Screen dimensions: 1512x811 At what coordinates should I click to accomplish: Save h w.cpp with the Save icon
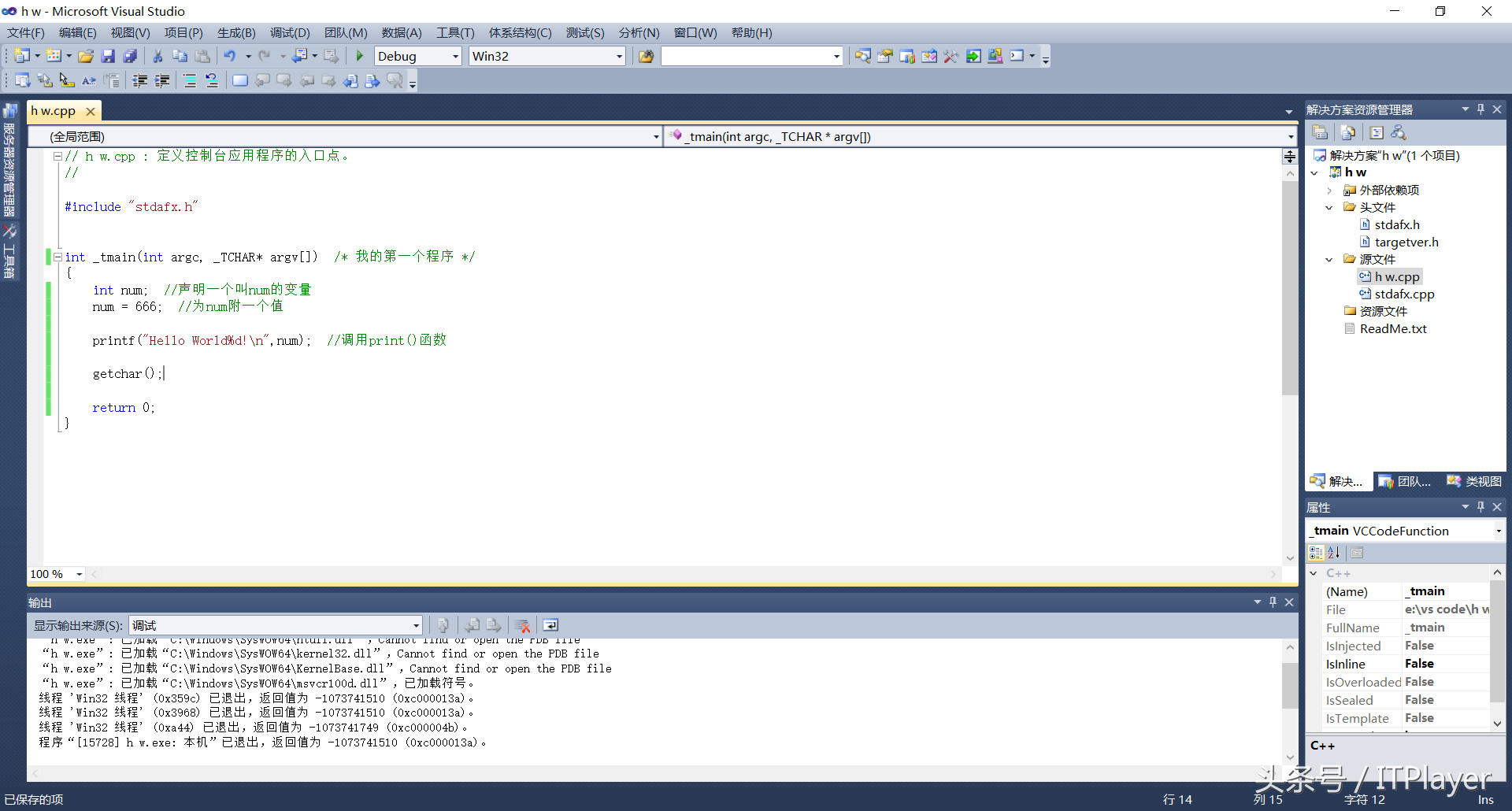(108, 56)
